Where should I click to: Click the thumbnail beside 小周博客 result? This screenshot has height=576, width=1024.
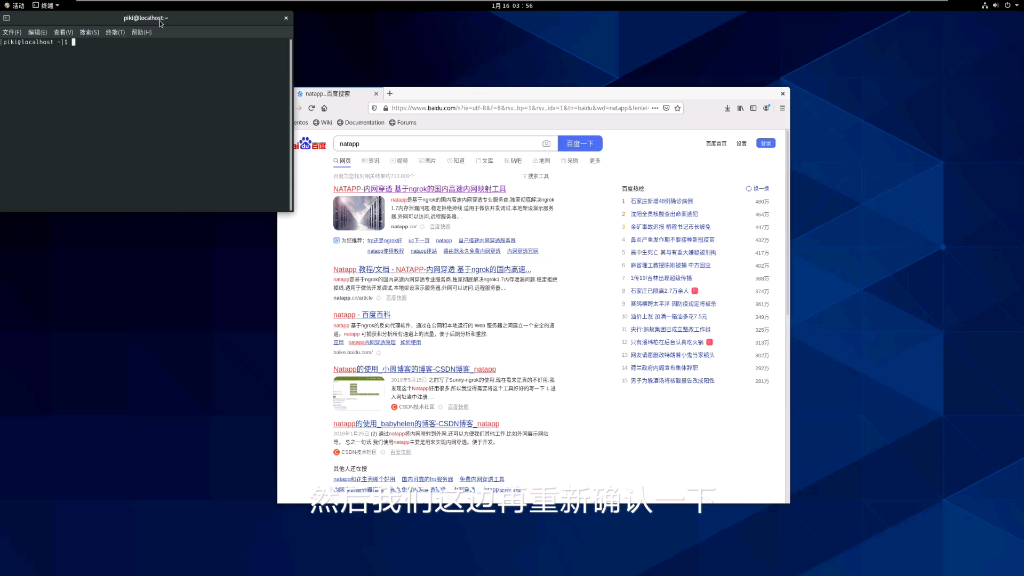(359, 393)
